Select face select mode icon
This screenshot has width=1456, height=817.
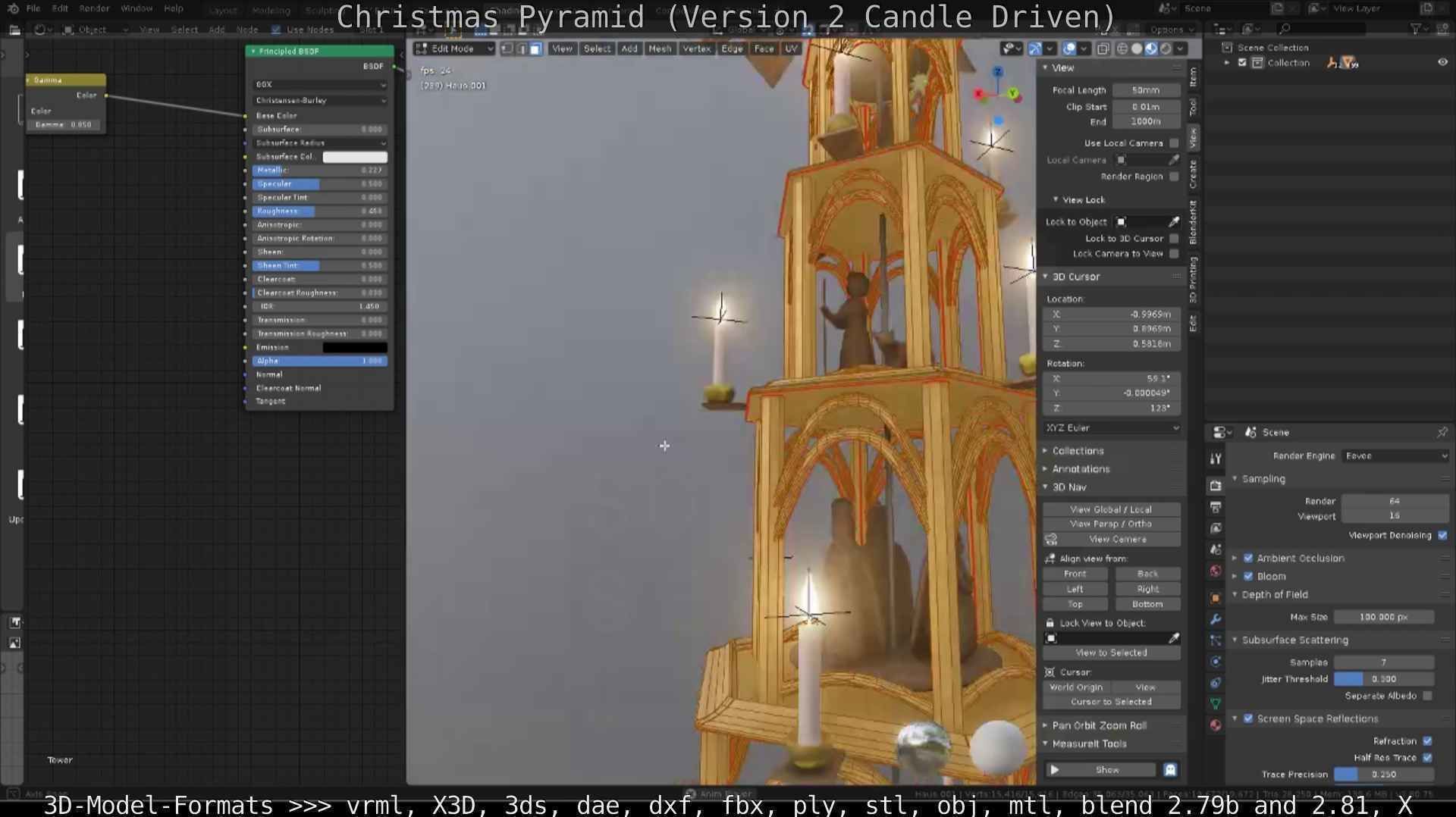(535, 49)
